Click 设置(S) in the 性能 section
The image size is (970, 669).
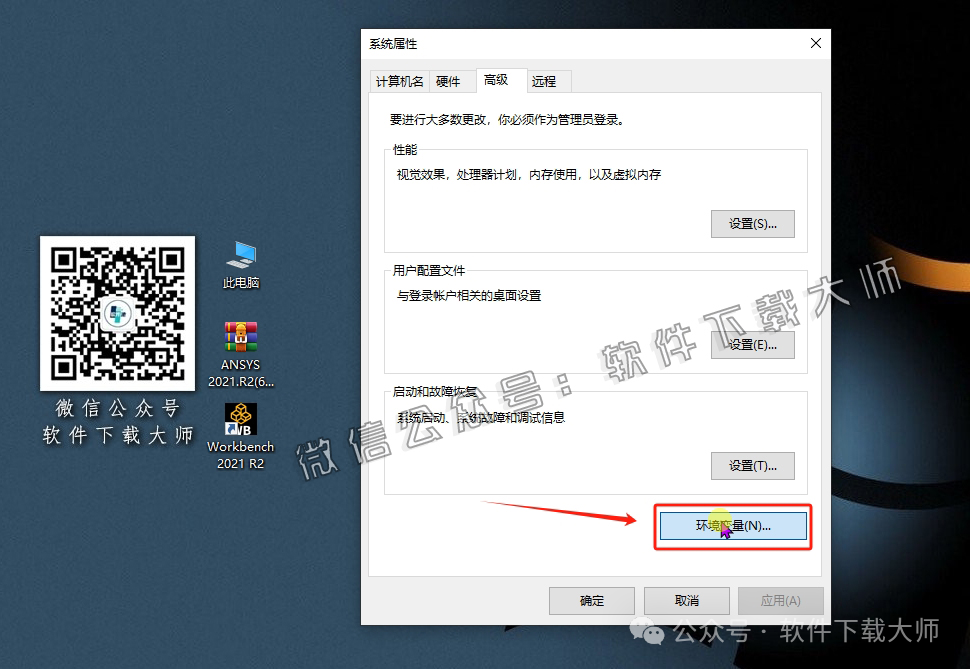[x=752, y=223]
